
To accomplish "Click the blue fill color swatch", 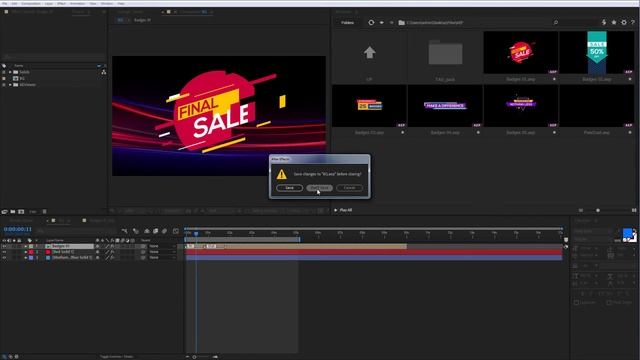I will click(627, 233).
